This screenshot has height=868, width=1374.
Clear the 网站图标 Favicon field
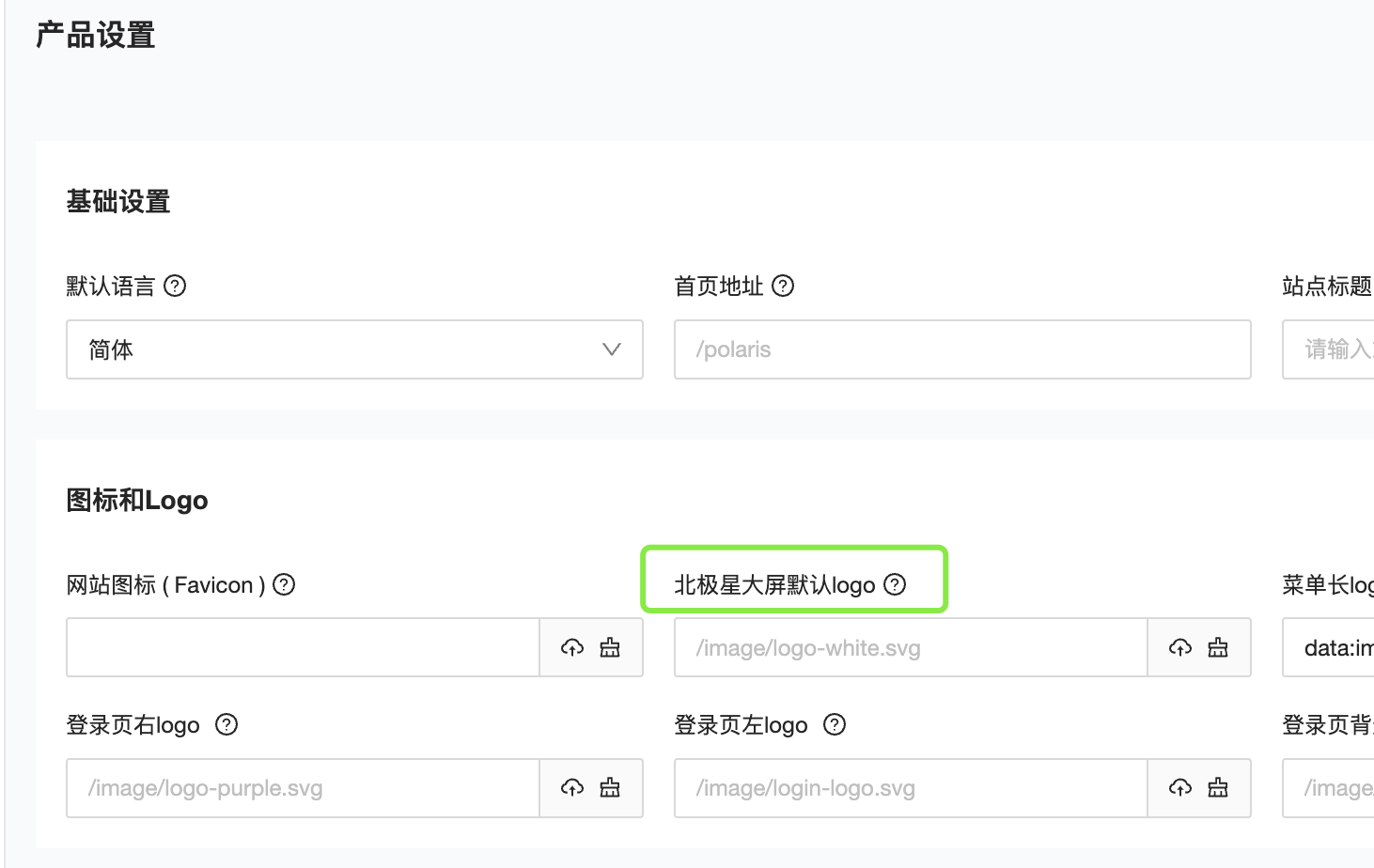point(610,647)
